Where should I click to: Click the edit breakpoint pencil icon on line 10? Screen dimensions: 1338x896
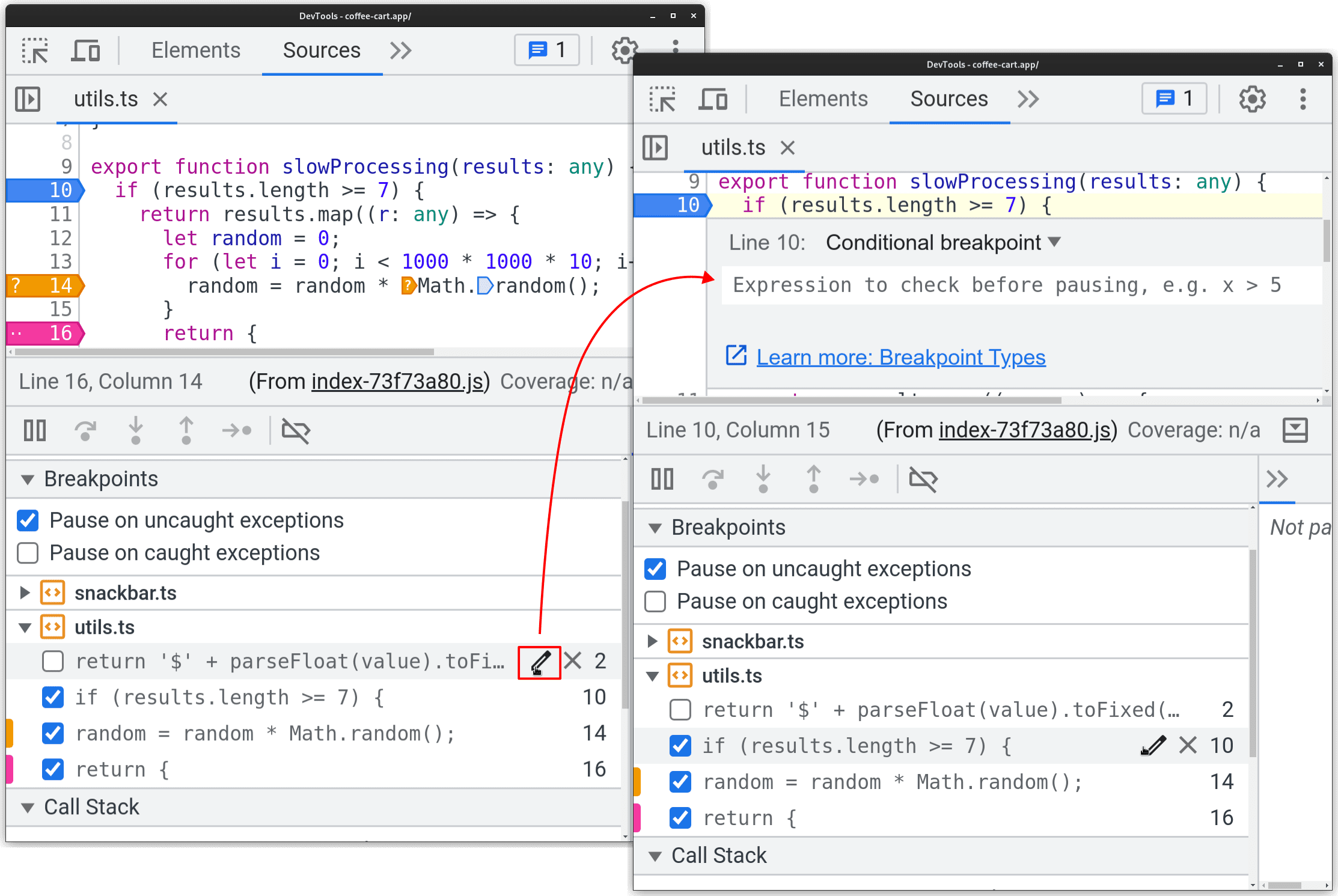(x=1153, y=743)
